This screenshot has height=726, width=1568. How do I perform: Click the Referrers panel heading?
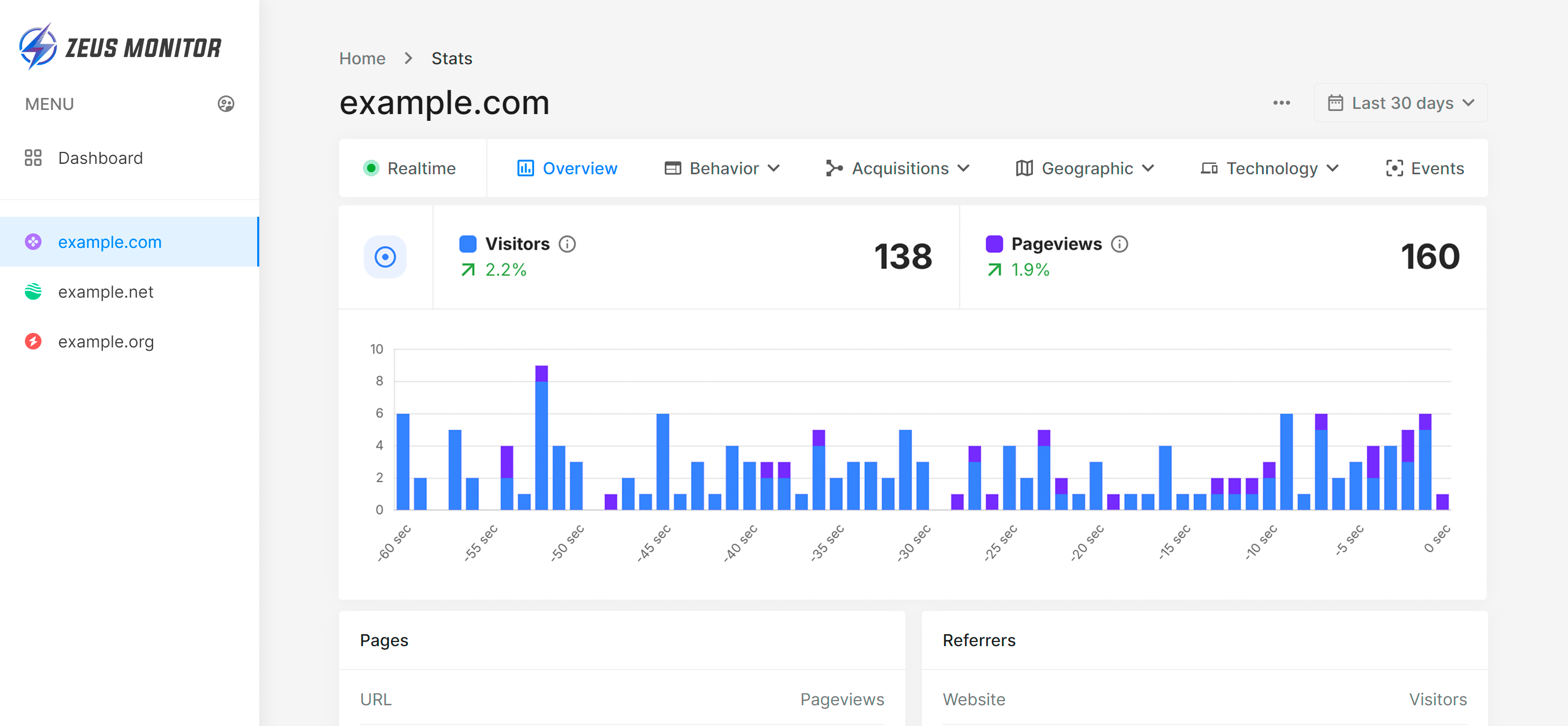979,640
